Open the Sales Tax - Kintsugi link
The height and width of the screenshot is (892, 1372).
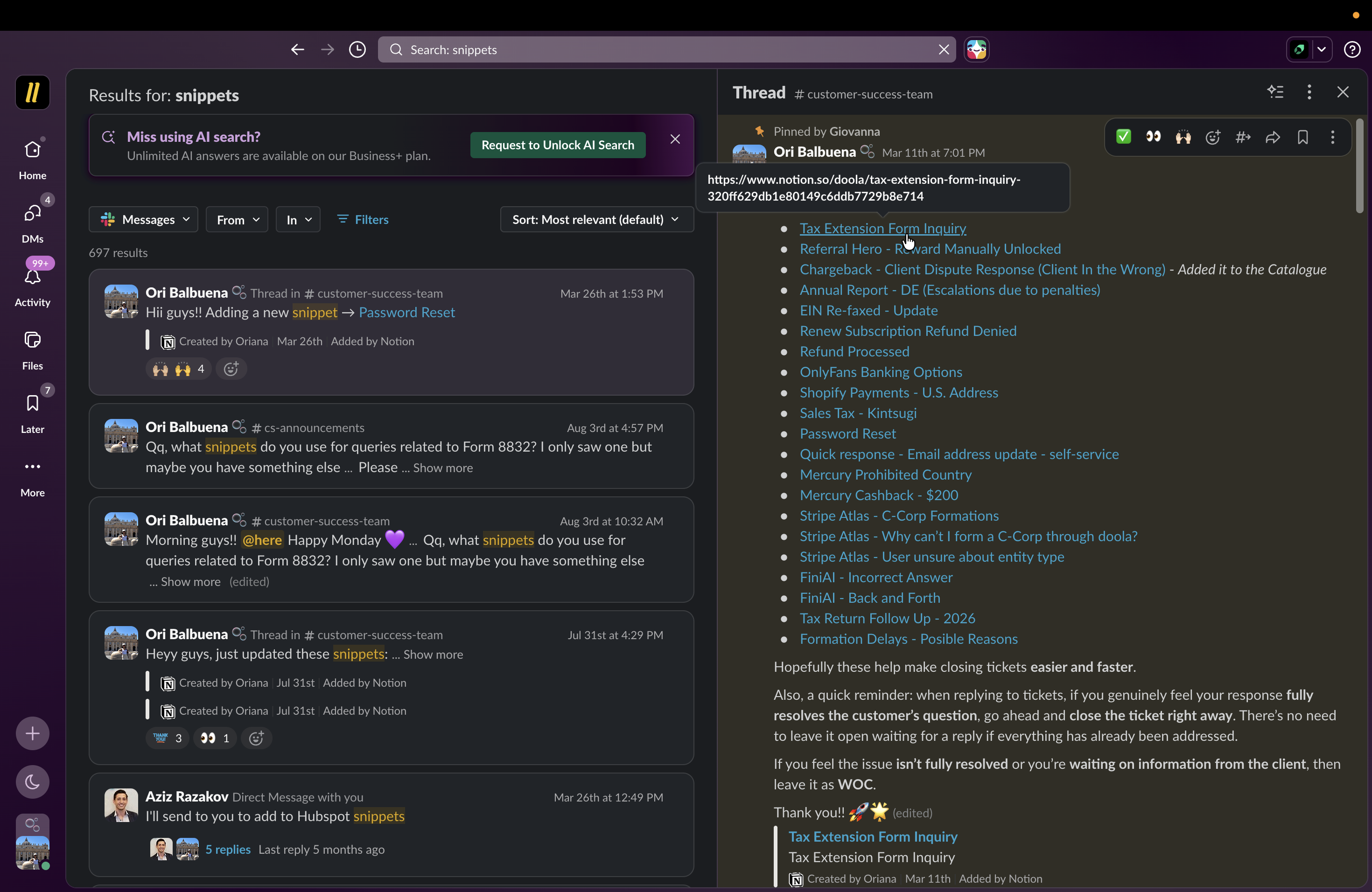point(858,413)
